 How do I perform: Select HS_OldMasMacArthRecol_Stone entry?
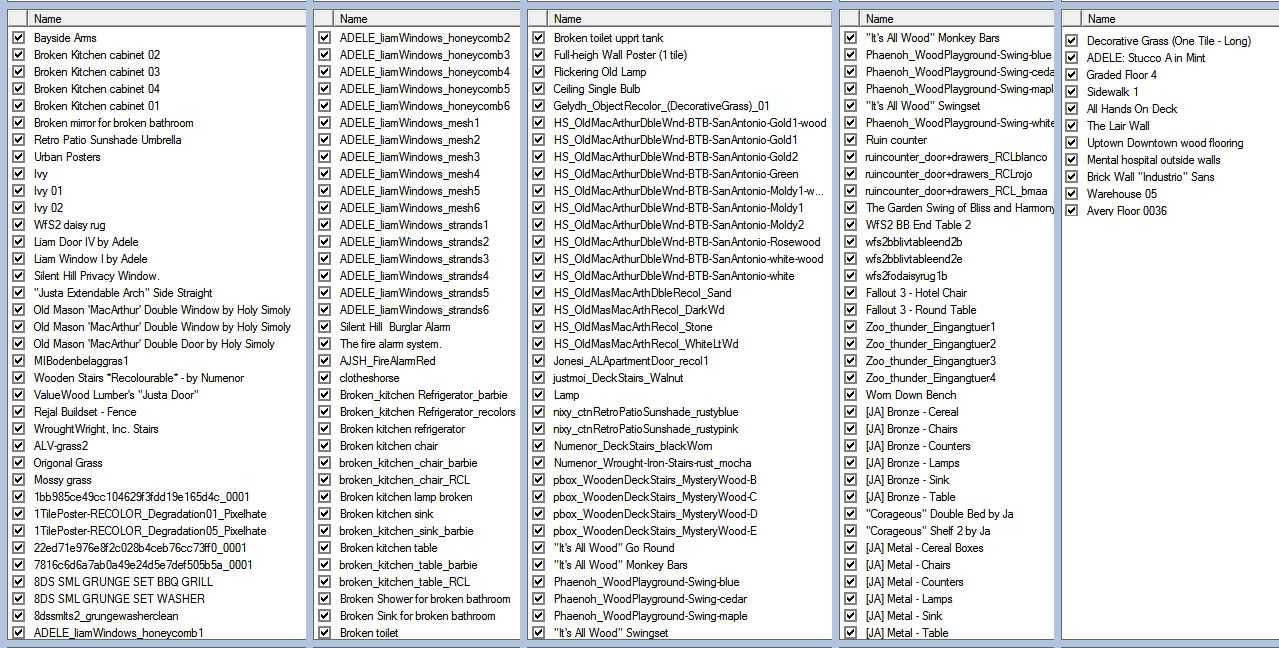pyautogui.click(x=633, y=327)
